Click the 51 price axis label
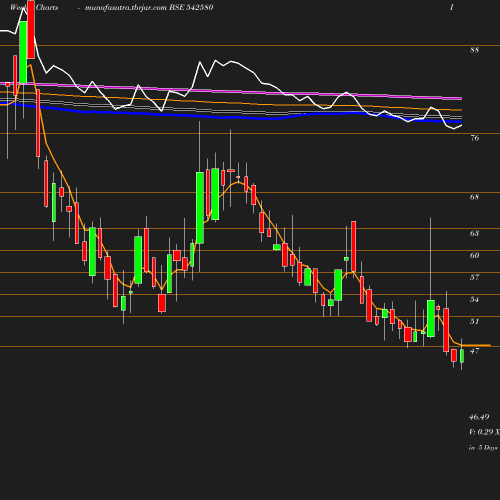500x500 pixels. click(x=474, y=321)
